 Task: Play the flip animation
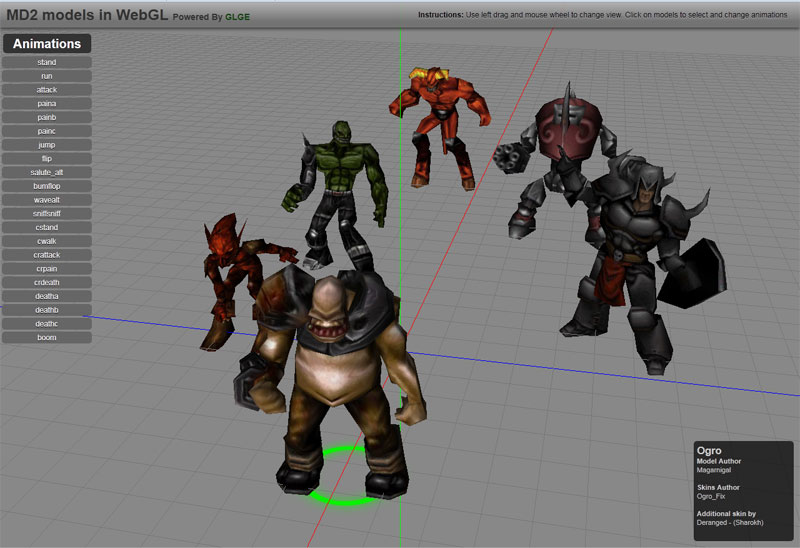click(47, 159)
